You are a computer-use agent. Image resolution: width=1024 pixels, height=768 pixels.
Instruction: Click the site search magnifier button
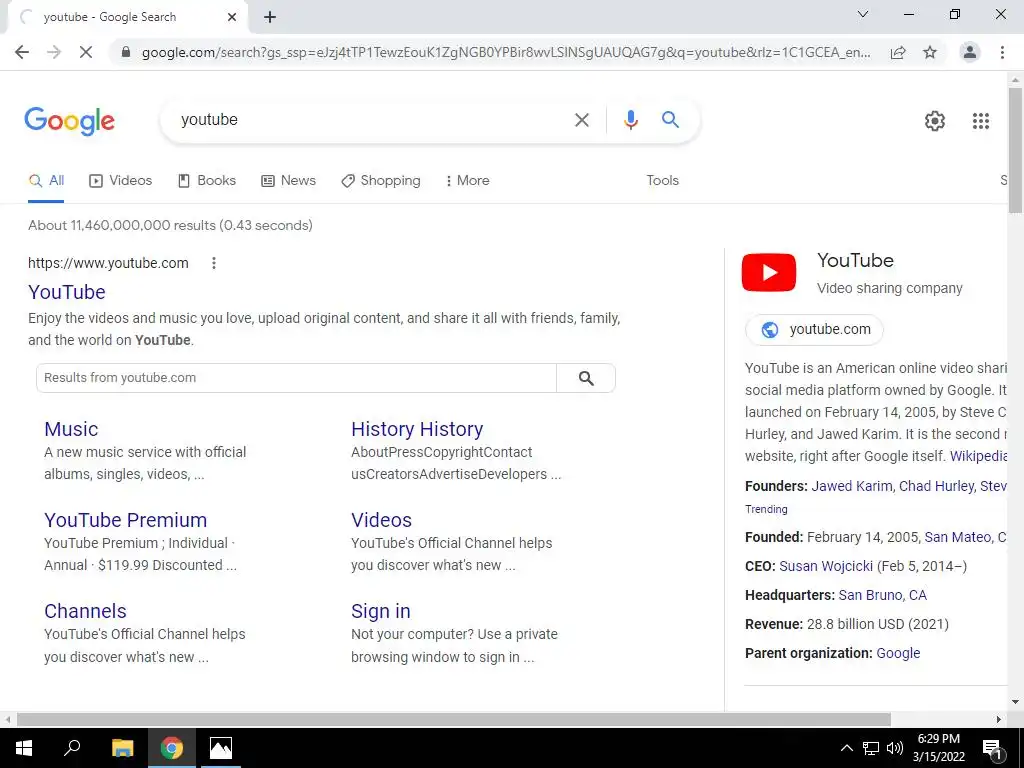point(586,378)
